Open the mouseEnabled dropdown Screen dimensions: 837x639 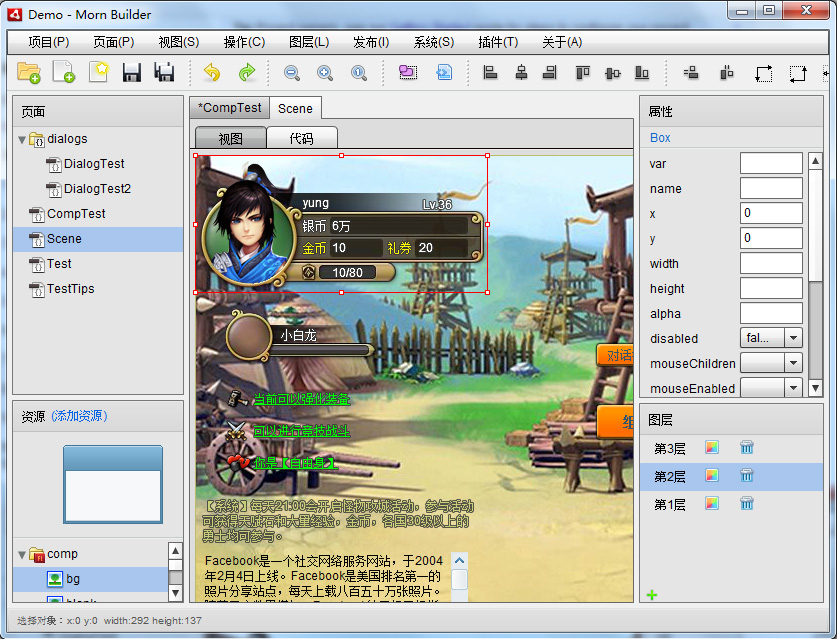(793, 388)
